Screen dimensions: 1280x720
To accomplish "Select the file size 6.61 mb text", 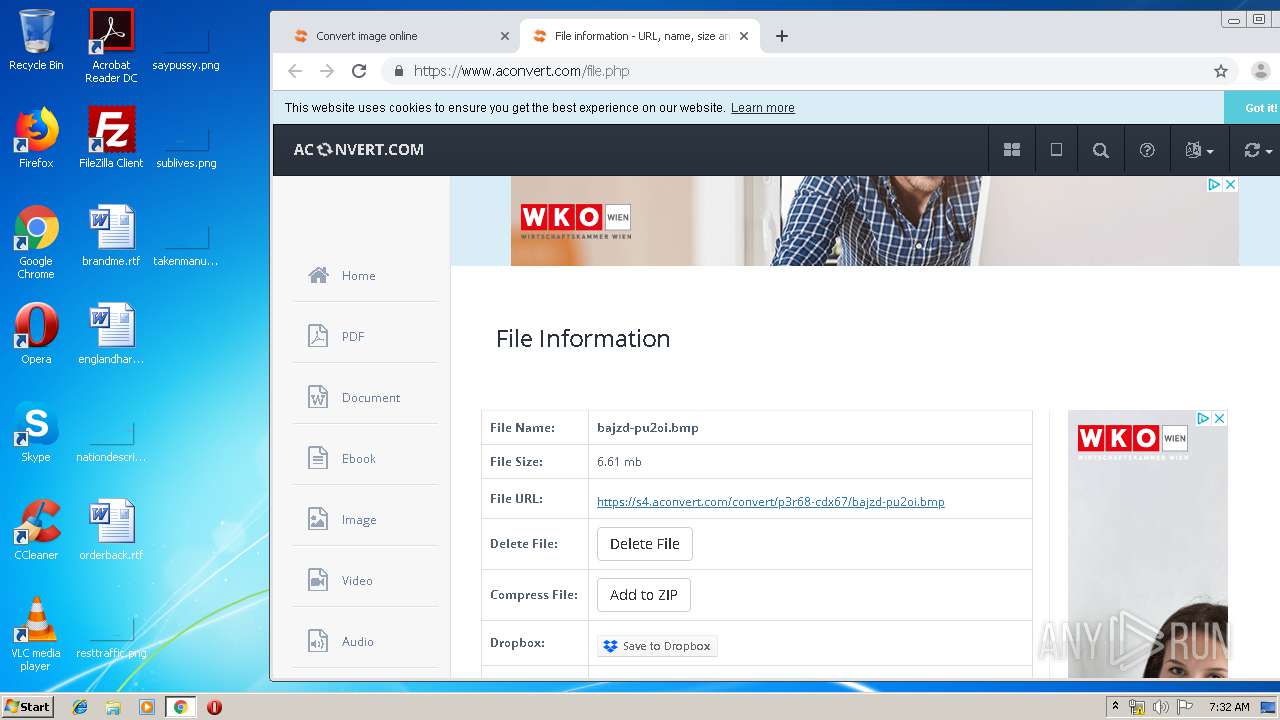I will [619, 462].
